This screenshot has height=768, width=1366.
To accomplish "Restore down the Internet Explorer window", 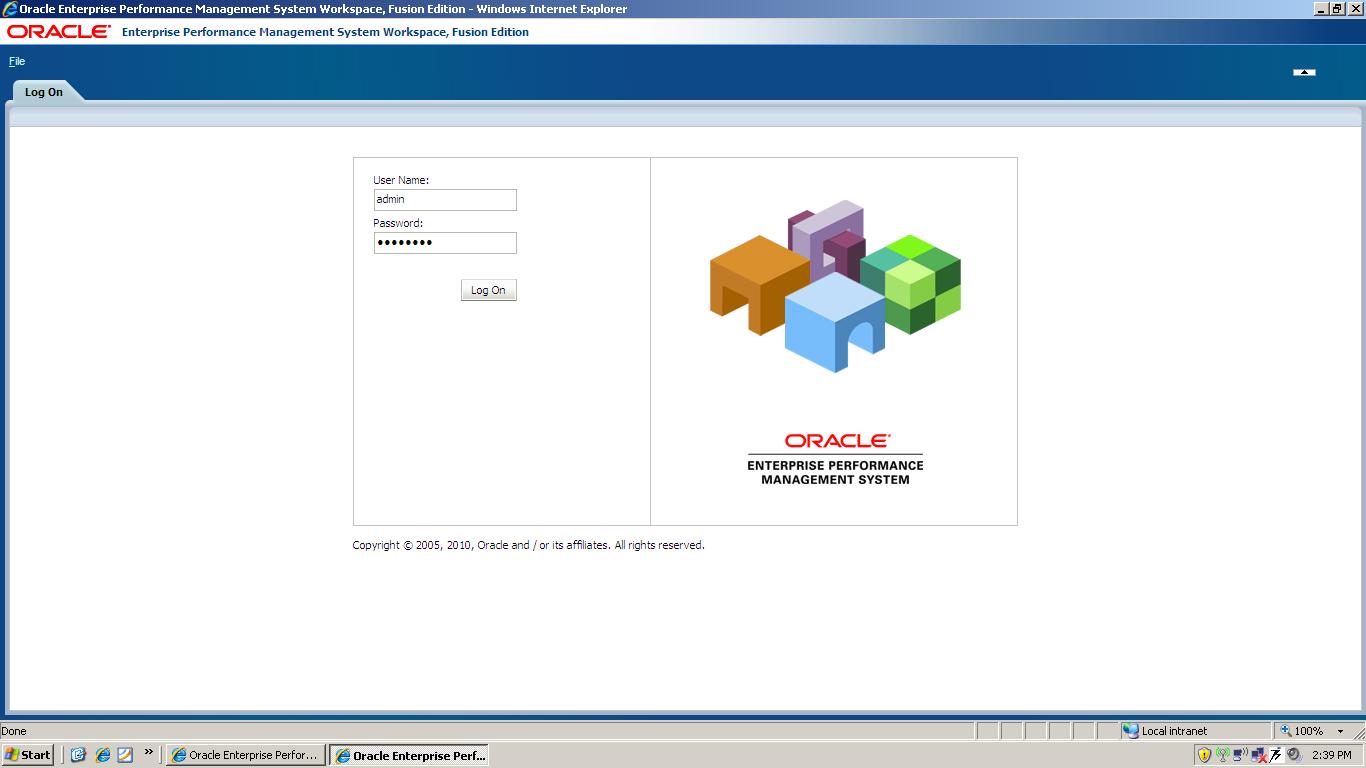I will (1339, 9).
